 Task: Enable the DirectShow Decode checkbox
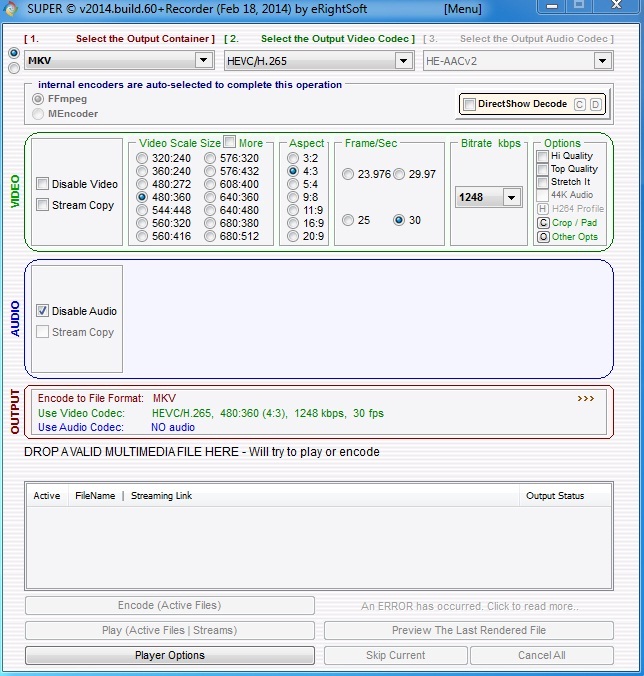point(470,104)
